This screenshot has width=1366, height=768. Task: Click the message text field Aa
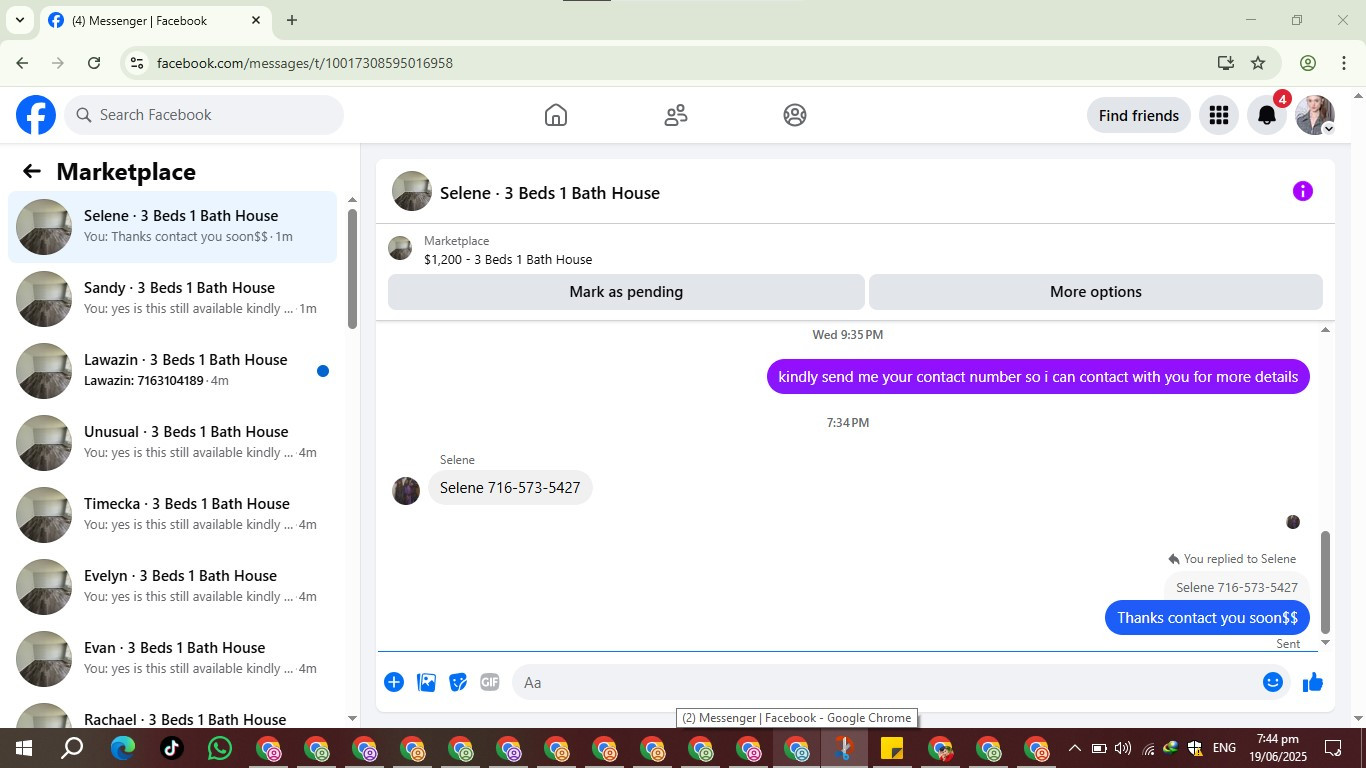[885, 682]
